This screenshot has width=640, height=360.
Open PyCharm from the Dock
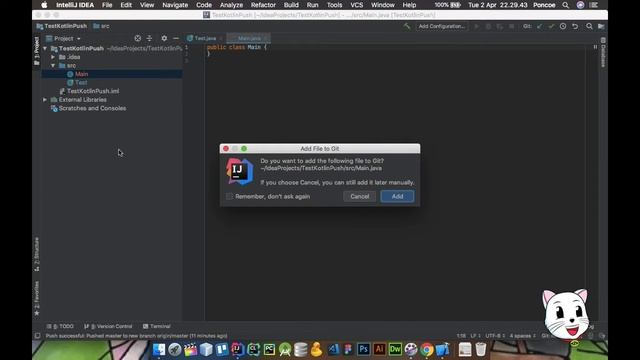[x=269, y=349]
